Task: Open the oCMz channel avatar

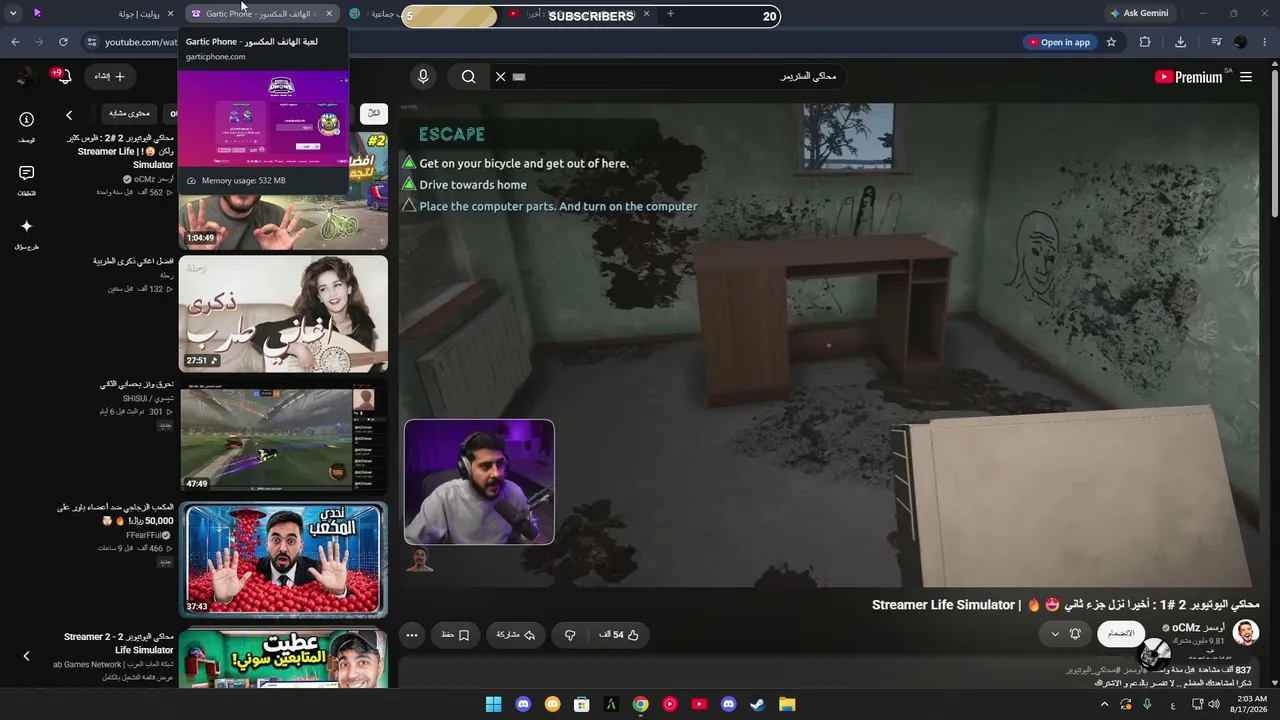Action: click(x=1245, y=633)
